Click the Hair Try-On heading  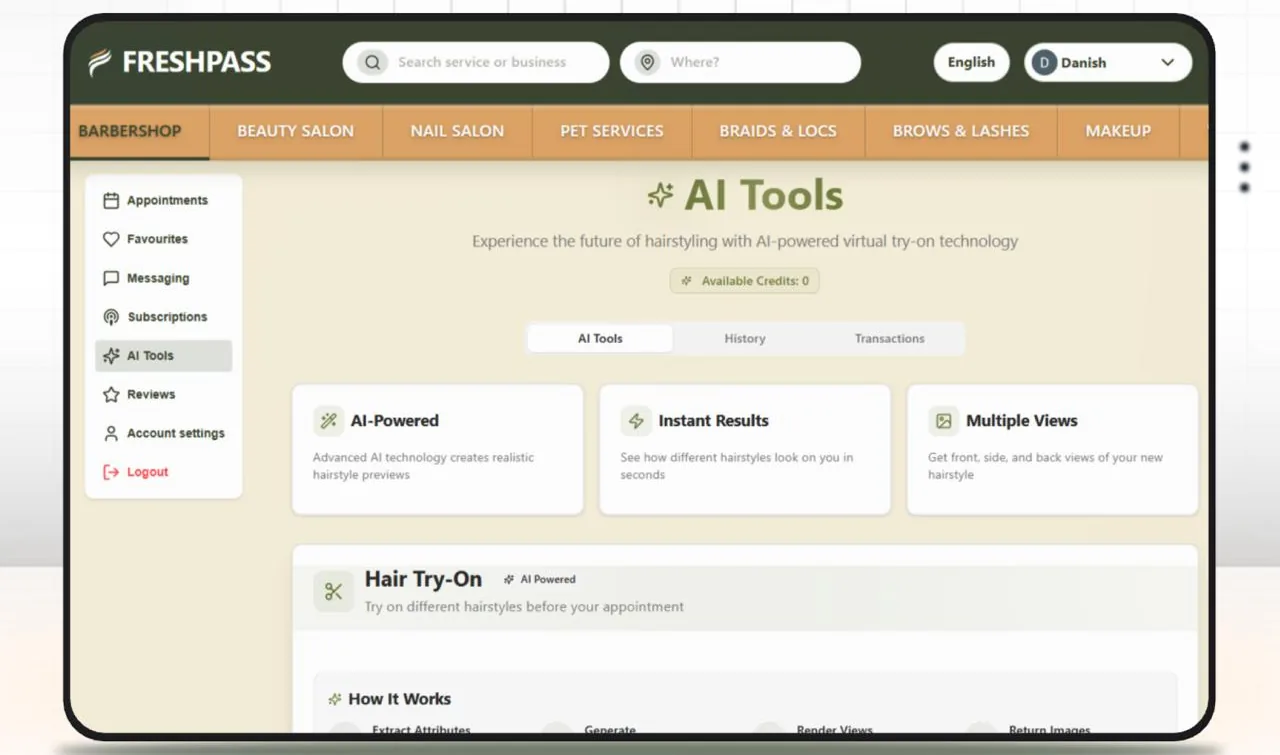[423, 579]
